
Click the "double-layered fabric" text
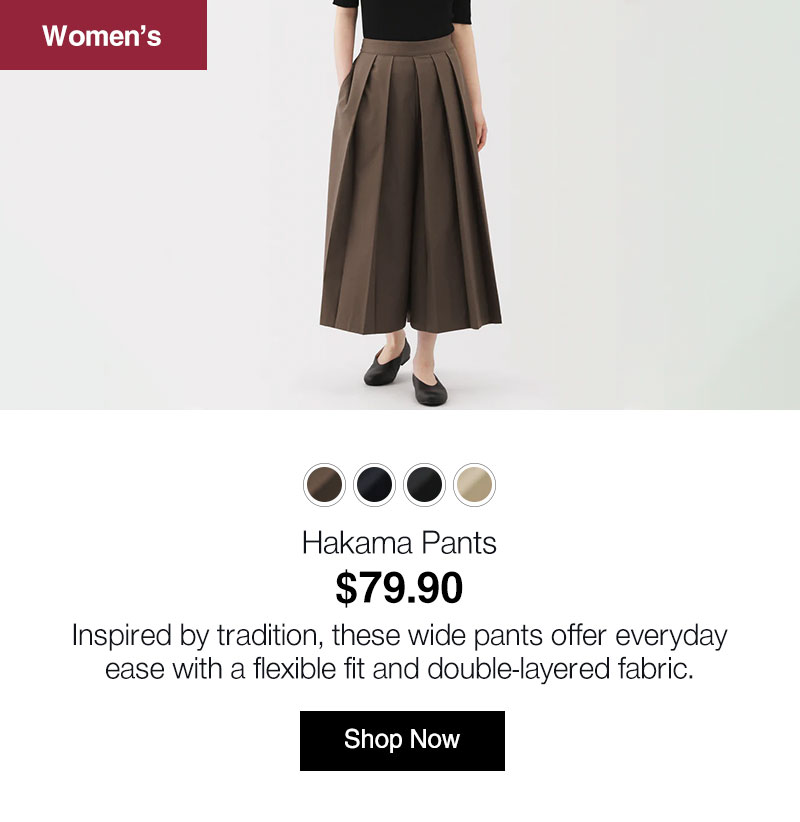(560, 669)
